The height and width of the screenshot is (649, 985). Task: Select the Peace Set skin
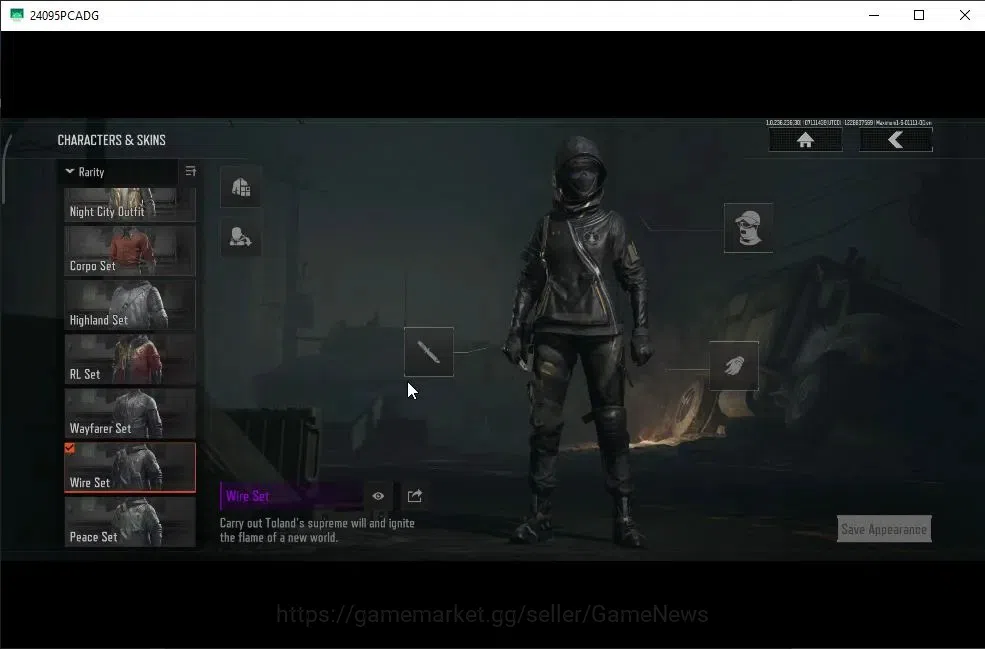click(x=130, y=521)
